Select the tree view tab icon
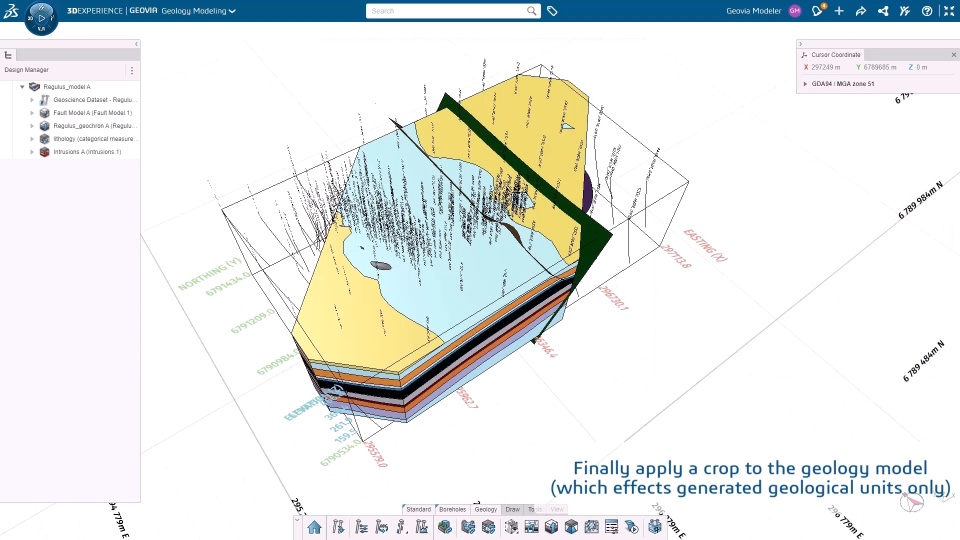 8,55
